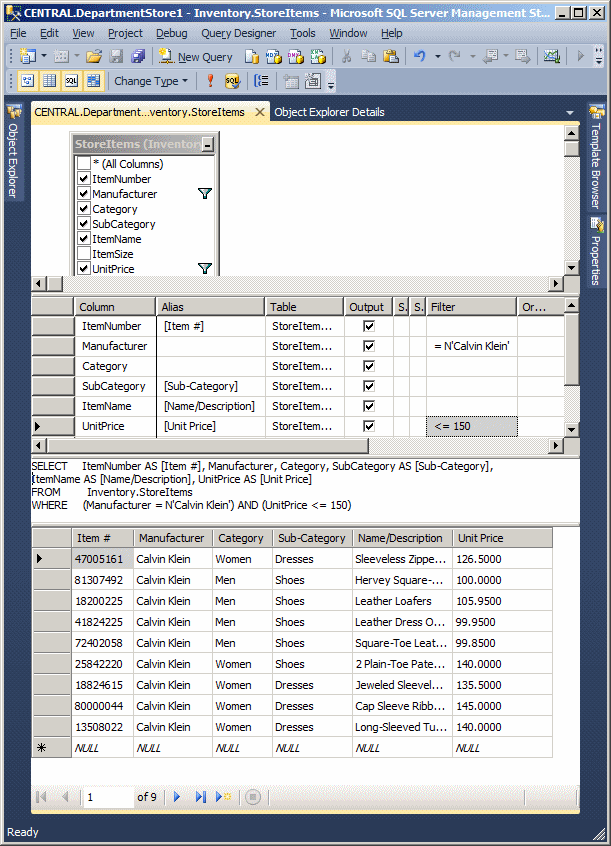Image resolution: width=611 pixels, height=846 pixels.
Task: Click the Paste clipboard icon
Action: point(391,57)
